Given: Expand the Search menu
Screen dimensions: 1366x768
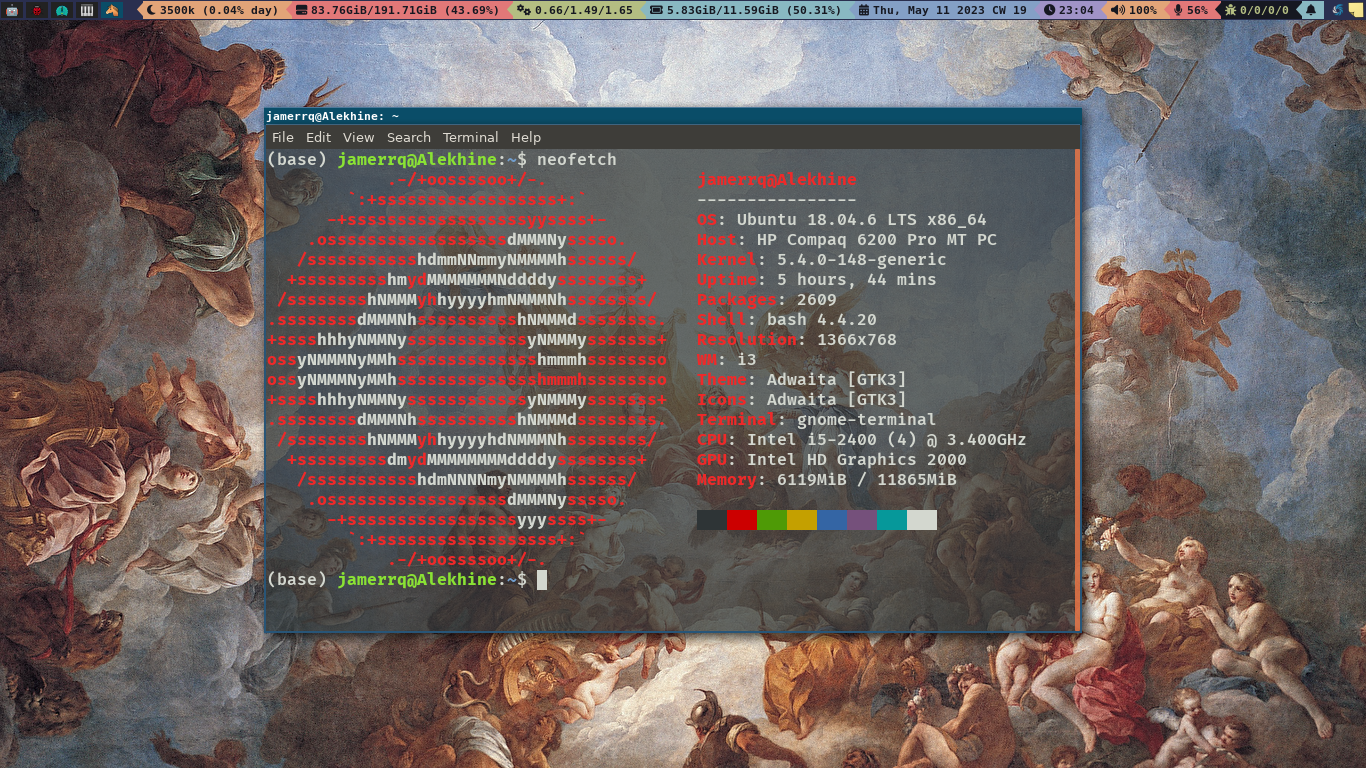Looking at the screenshot, I should pyautogui.click(x=408, y=138).
